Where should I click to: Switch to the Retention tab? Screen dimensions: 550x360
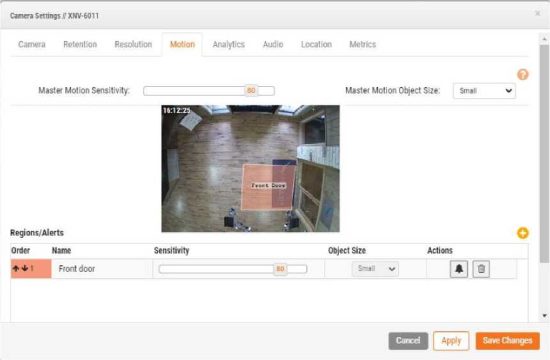80,45
